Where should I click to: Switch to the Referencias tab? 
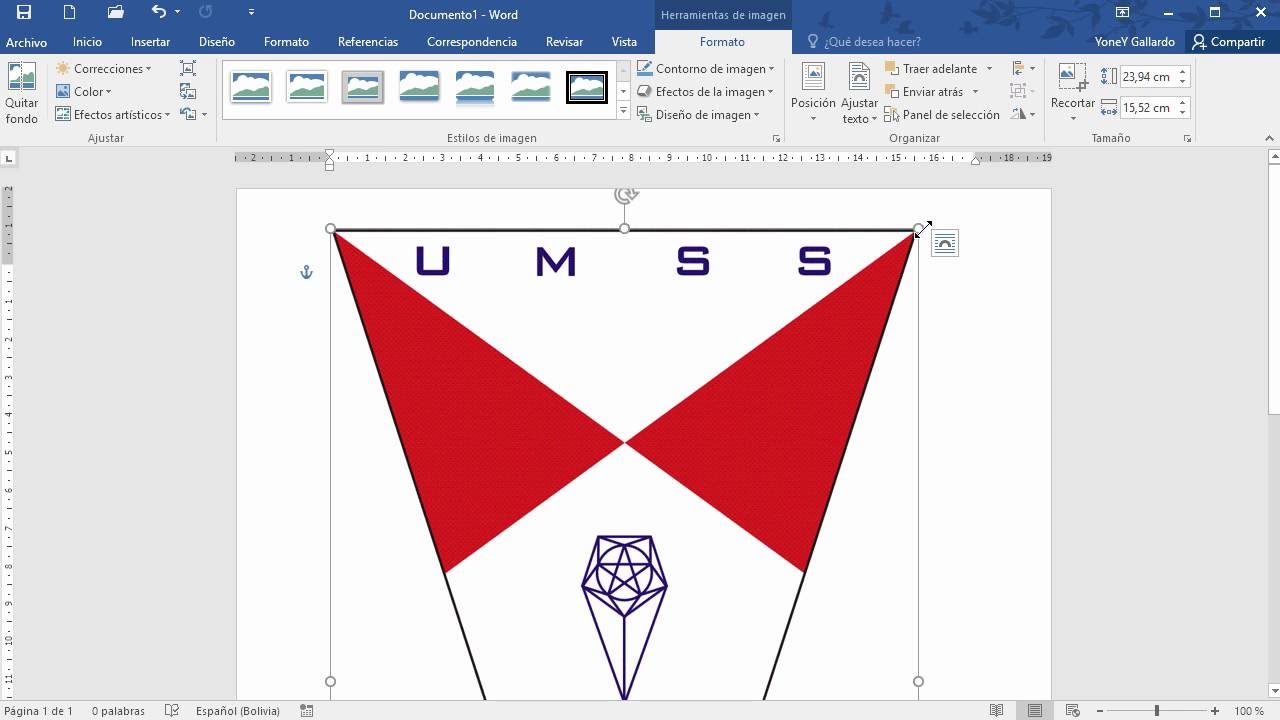pyautogui.click(x=368, y=42)
